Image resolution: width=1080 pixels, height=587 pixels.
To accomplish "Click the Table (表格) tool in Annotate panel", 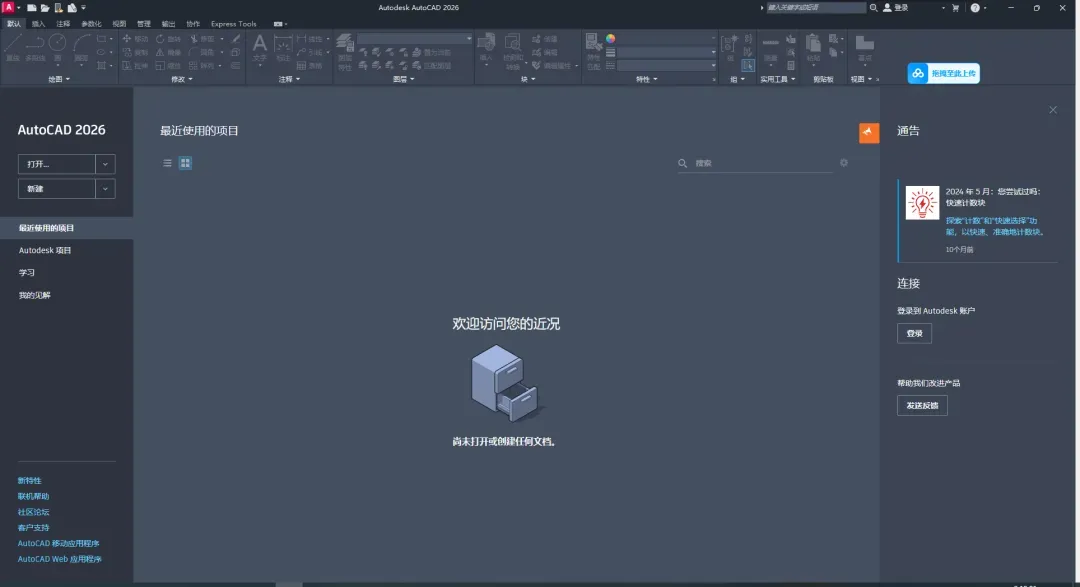I will (x=309, y=66).
